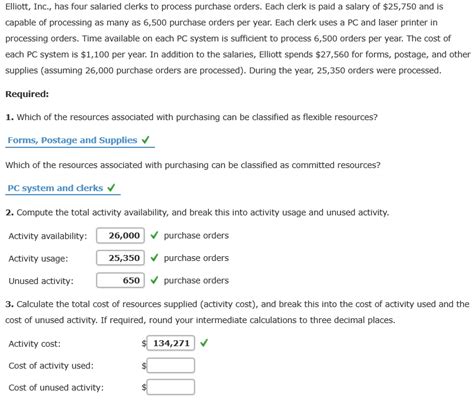Click the dollar sign before Cost of activity used
Image resolution: width=474 pixels, height=400 pixels.
144,366
